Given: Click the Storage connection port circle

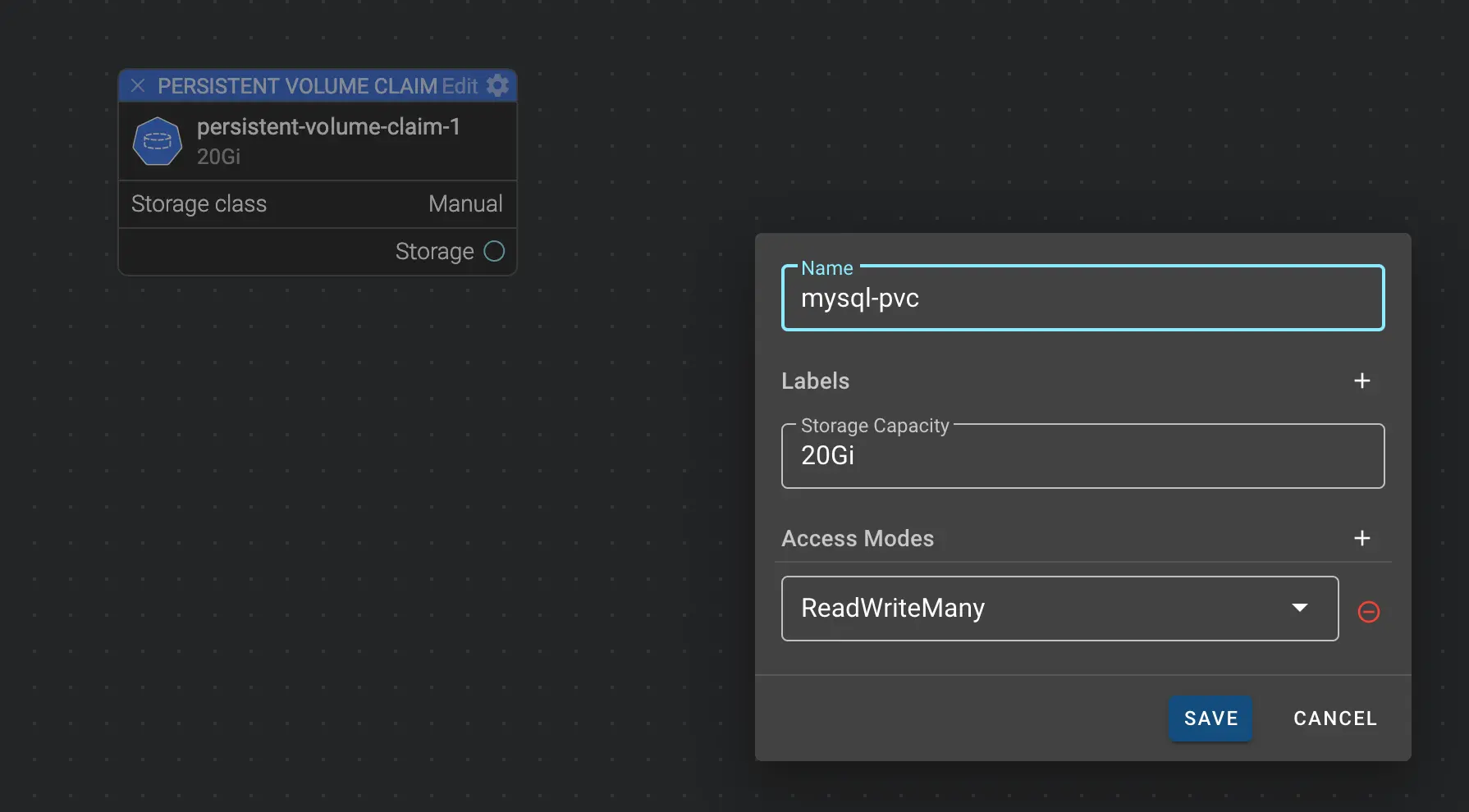Looking at the screenshot, I should [494, 251].
